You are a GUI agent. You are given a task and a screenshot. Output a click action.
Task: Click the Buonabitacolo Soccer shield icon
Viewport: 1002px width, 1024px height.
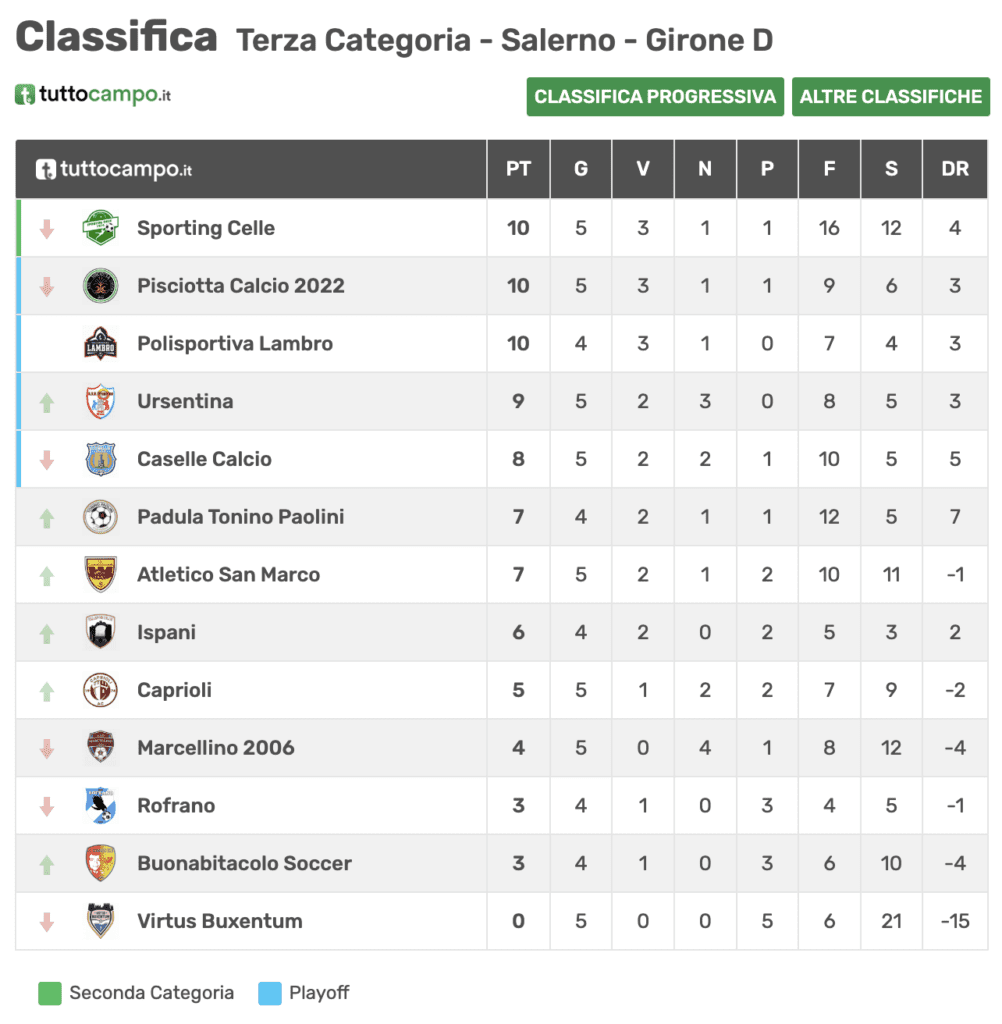pyautogui.click(x=101, y=863)
